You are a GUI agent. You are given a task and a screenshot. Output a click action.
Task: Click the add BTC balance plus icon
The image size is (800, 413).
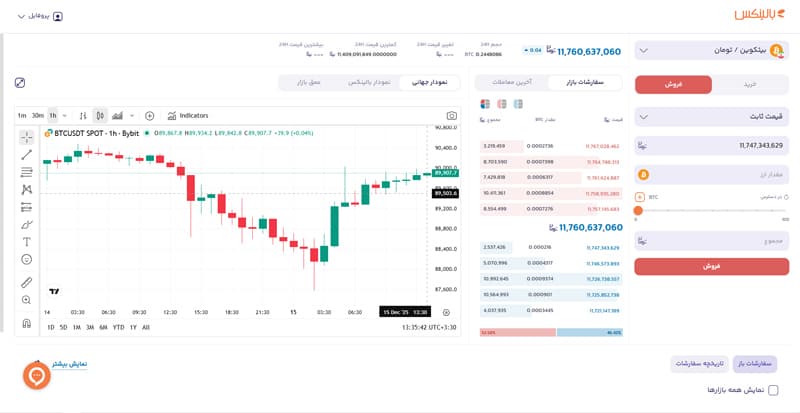tap(640, 197)
